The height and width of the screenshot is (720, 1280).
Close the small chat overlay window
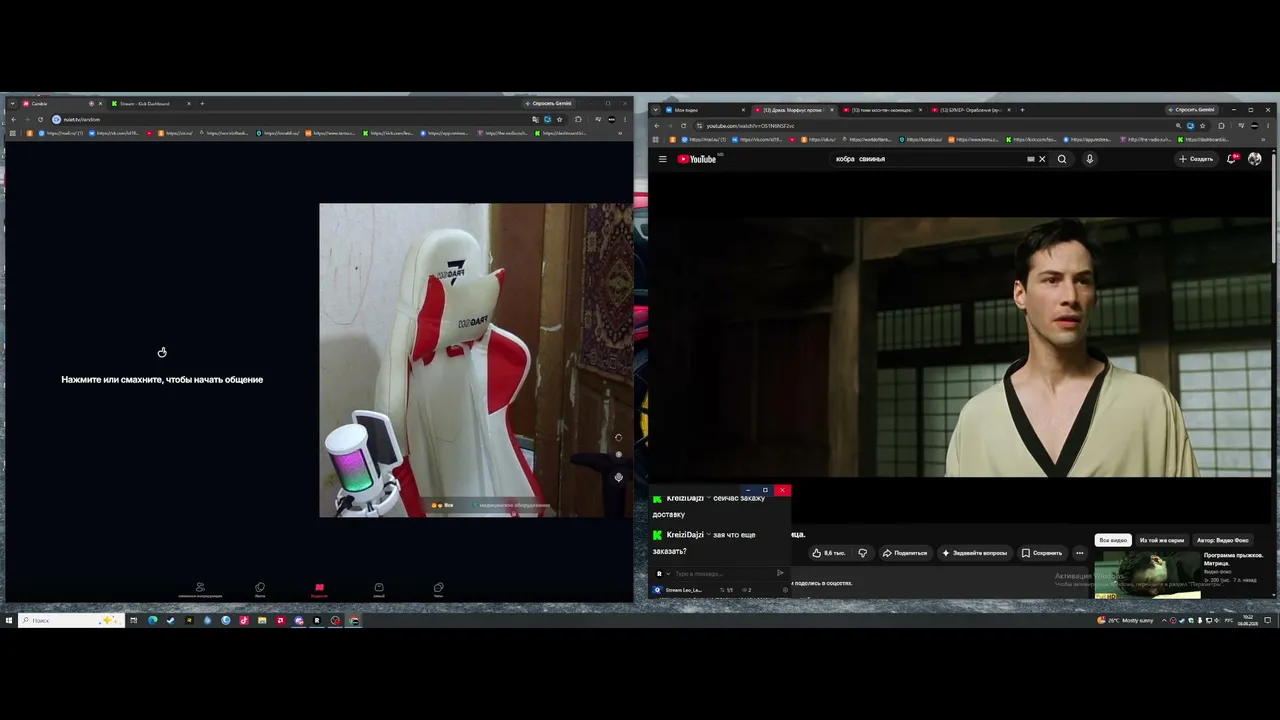pos(783,490)
